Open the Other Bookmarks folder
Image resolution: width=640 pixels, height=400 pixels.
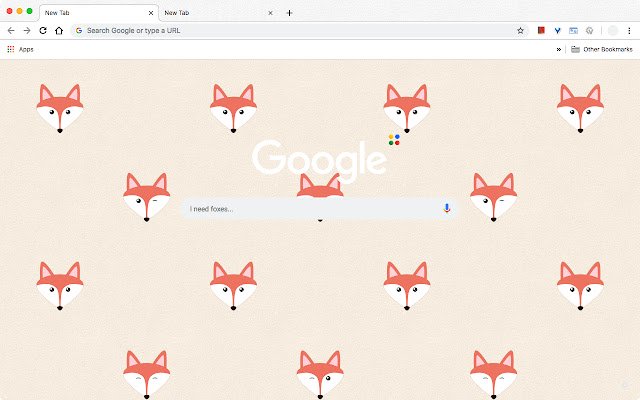click(x=602, y=49)
